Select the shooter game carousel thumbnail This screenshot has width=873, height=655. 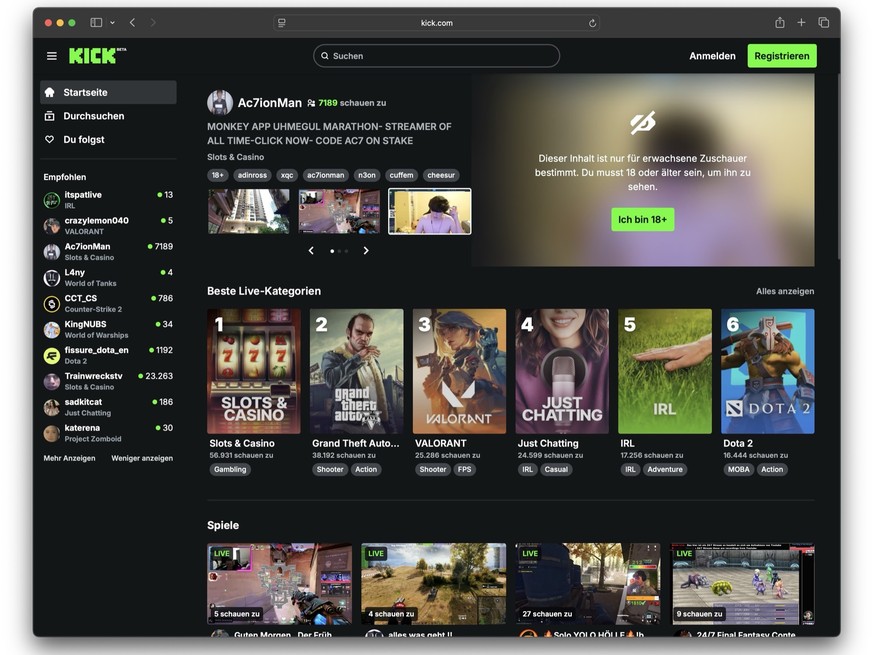(x=339, y=211)
